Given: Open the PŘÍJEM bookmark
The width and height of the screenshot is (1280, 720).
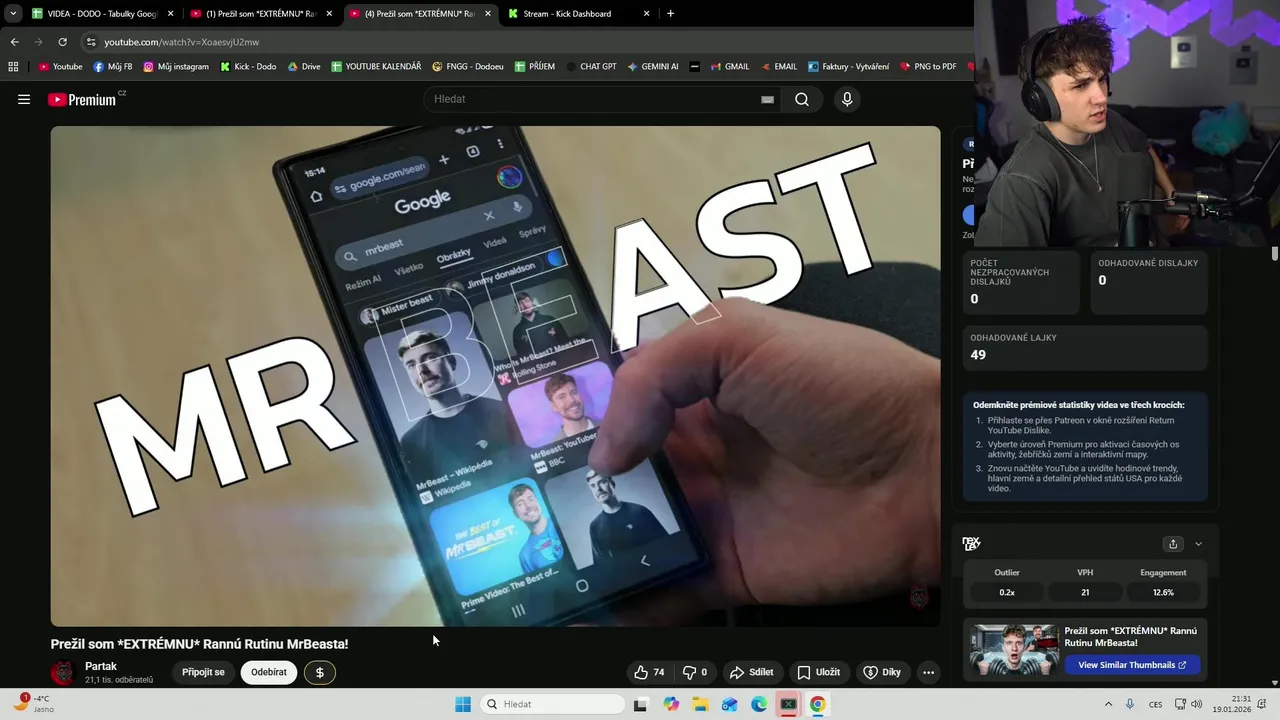Looking at the screenshot, I should pyautogui.click(x=535, y=66).
